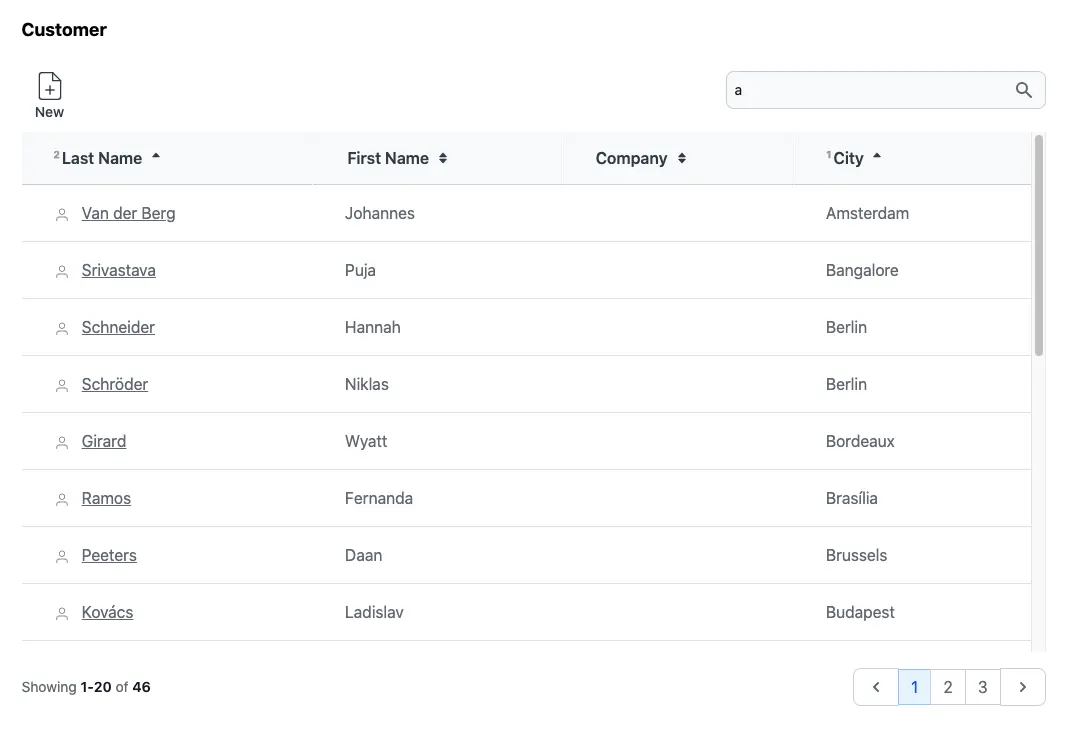This screenshot has width=1086, height=732.
Task: Click the New document icon
Action: point(49,87)
